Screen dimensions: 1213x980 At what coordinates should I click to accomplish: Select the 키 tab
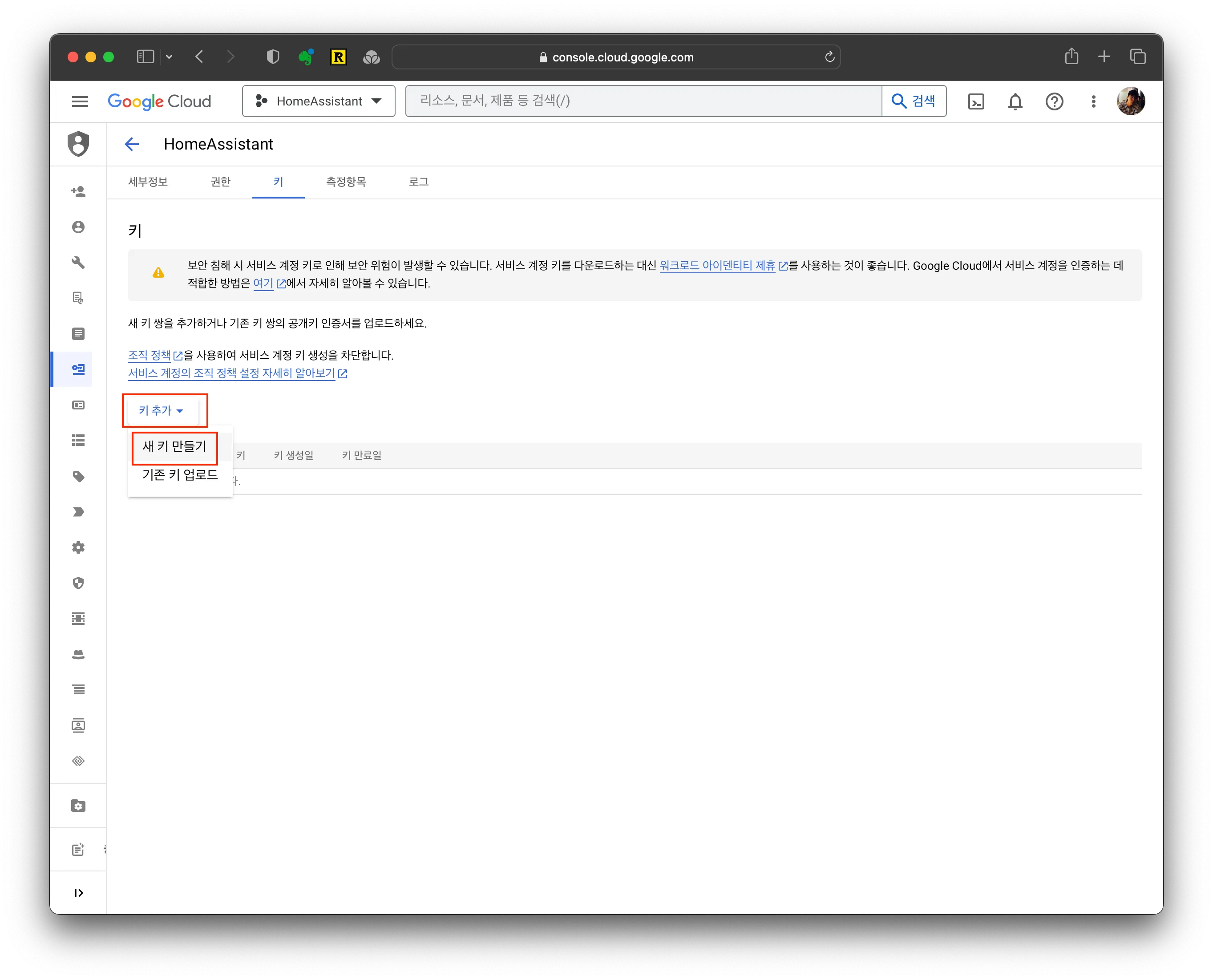[278, 182]
